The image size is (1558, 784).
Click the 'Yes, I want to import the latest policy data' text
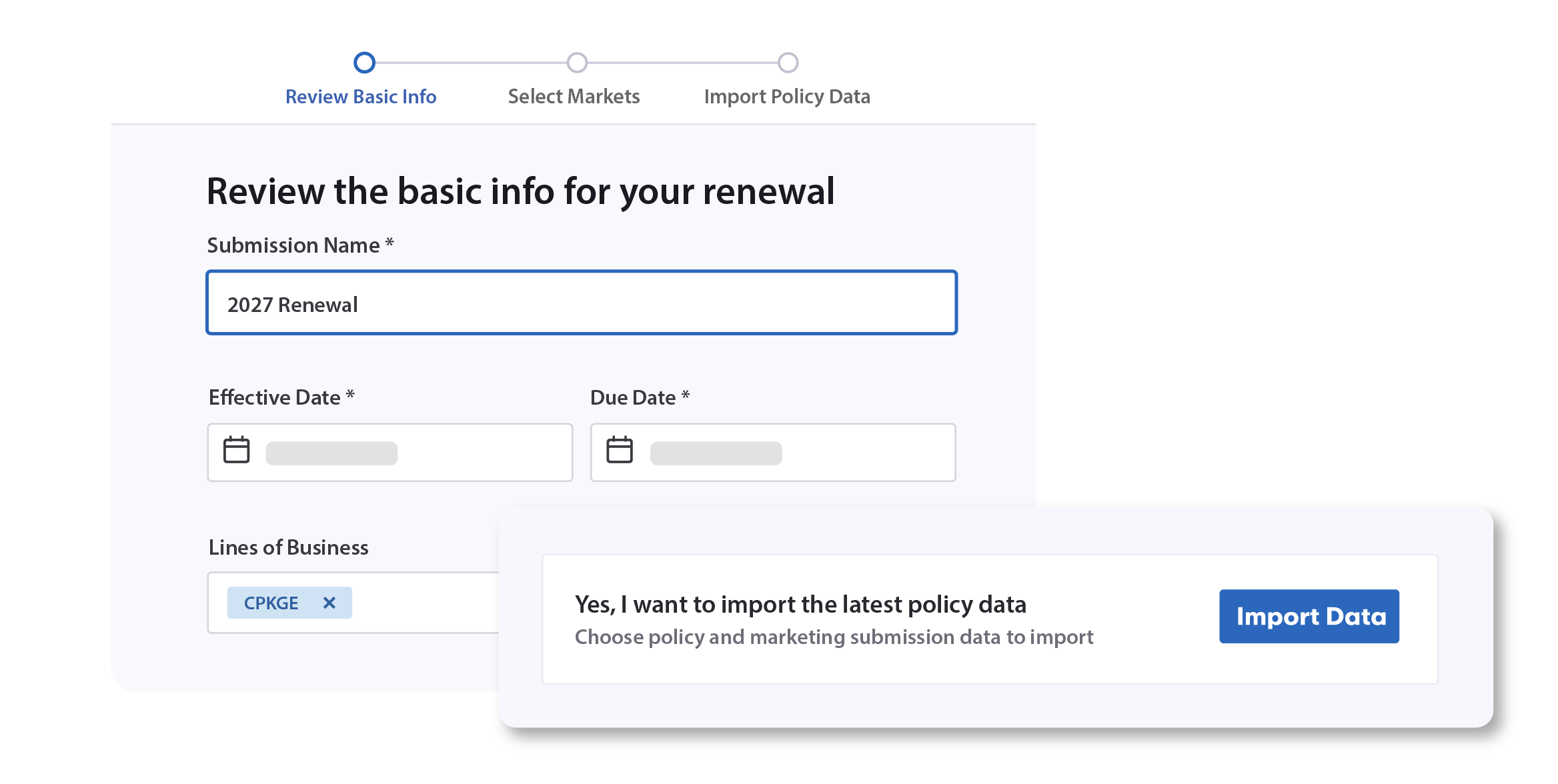[x=800, y=605]
